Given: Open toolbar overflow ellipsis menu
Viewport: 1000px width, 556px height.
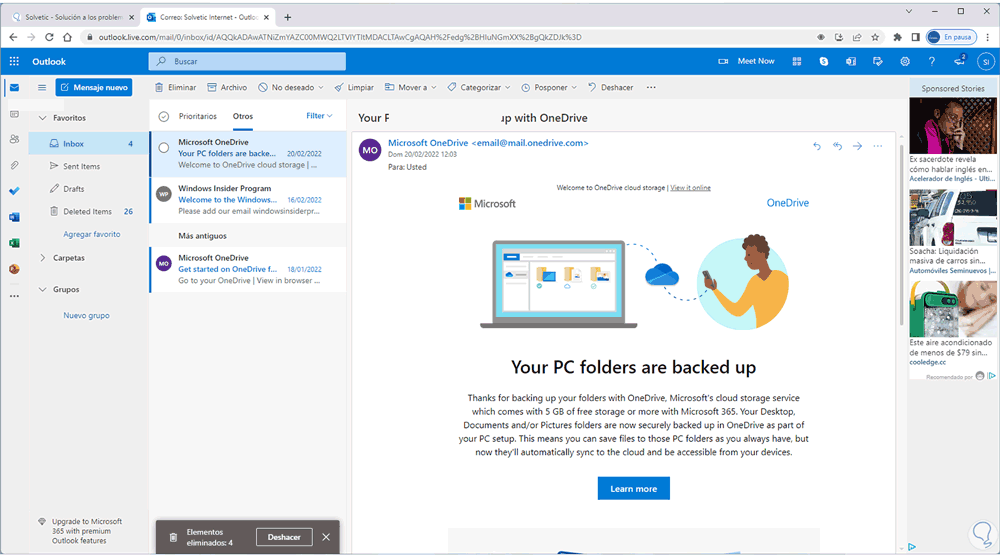Looking at the screenshot, I should click(x=651, y=87).
